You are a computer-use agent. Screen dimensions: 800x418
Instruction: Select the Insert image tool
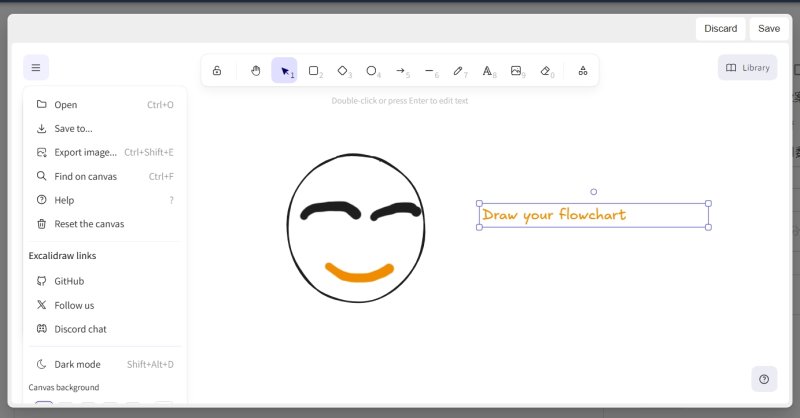[x=516, y=71]
